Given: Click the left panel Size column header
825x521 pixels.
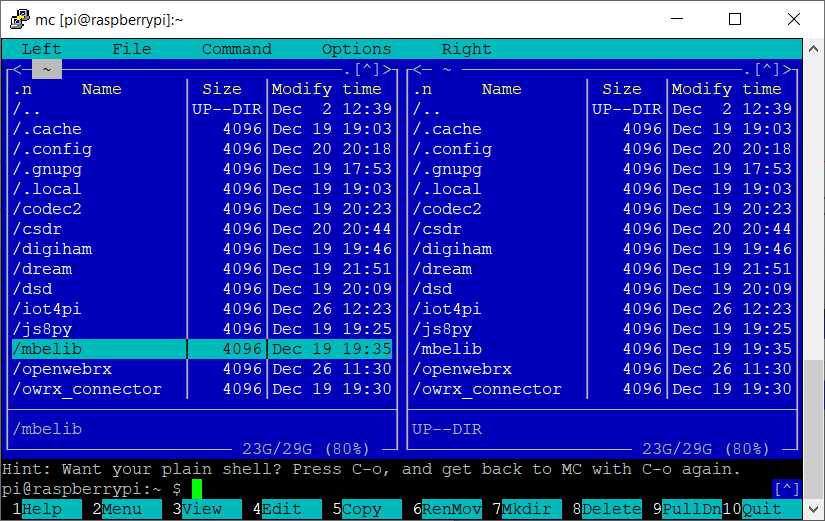Looking at the screenshot, I should tap(222, 89).
